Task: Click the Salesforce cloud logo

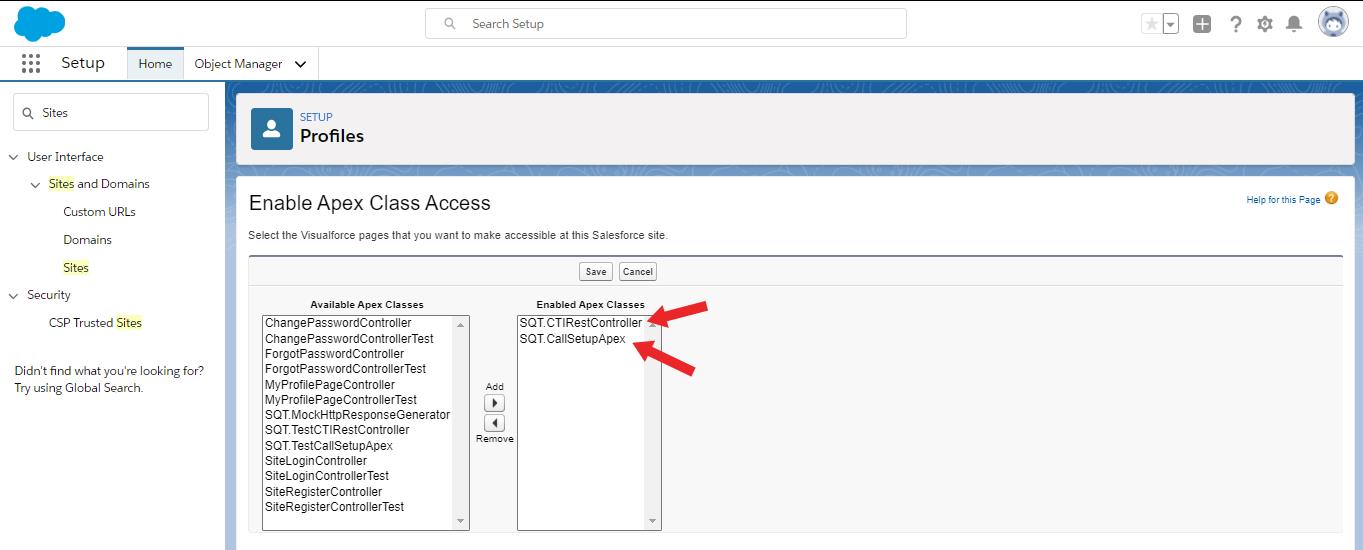Action: 40,22
